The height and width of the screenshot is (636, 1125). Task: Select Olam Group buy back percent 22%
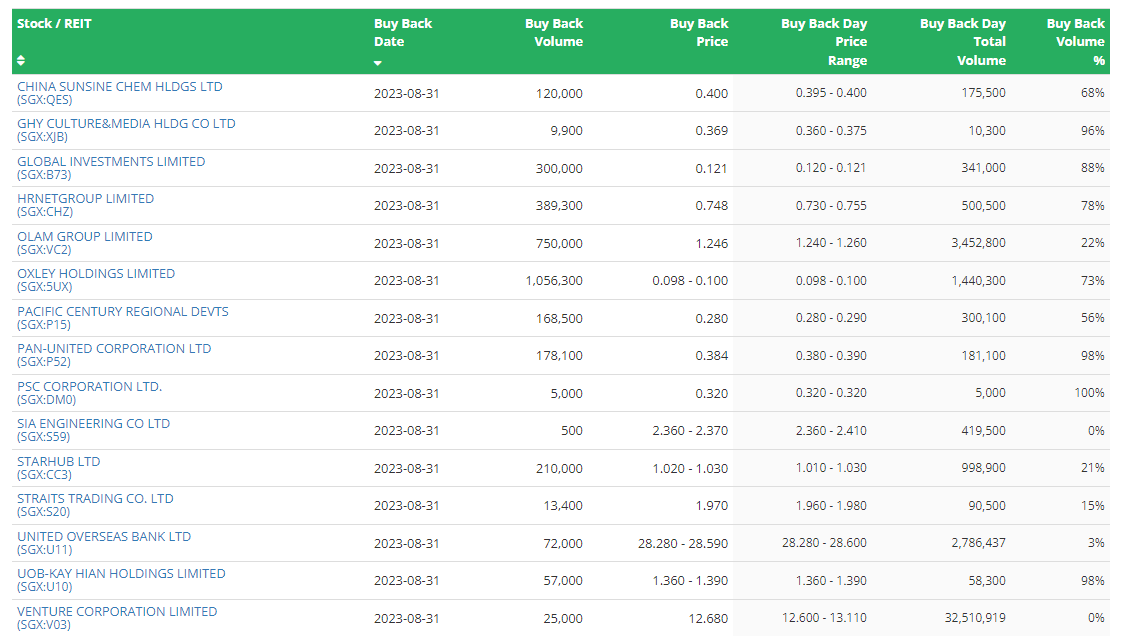(x=1092, y=243)
